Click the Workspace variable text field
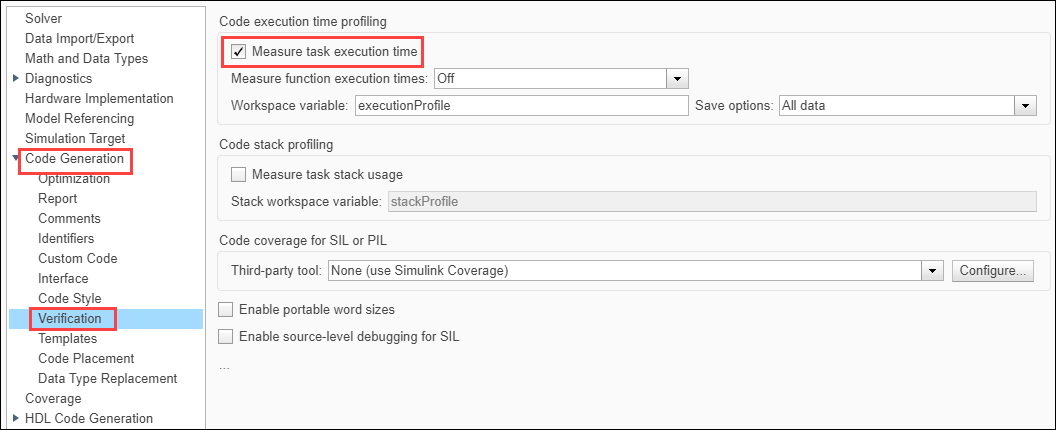The width and height of the screenshot is (1056, 430). 520,105
